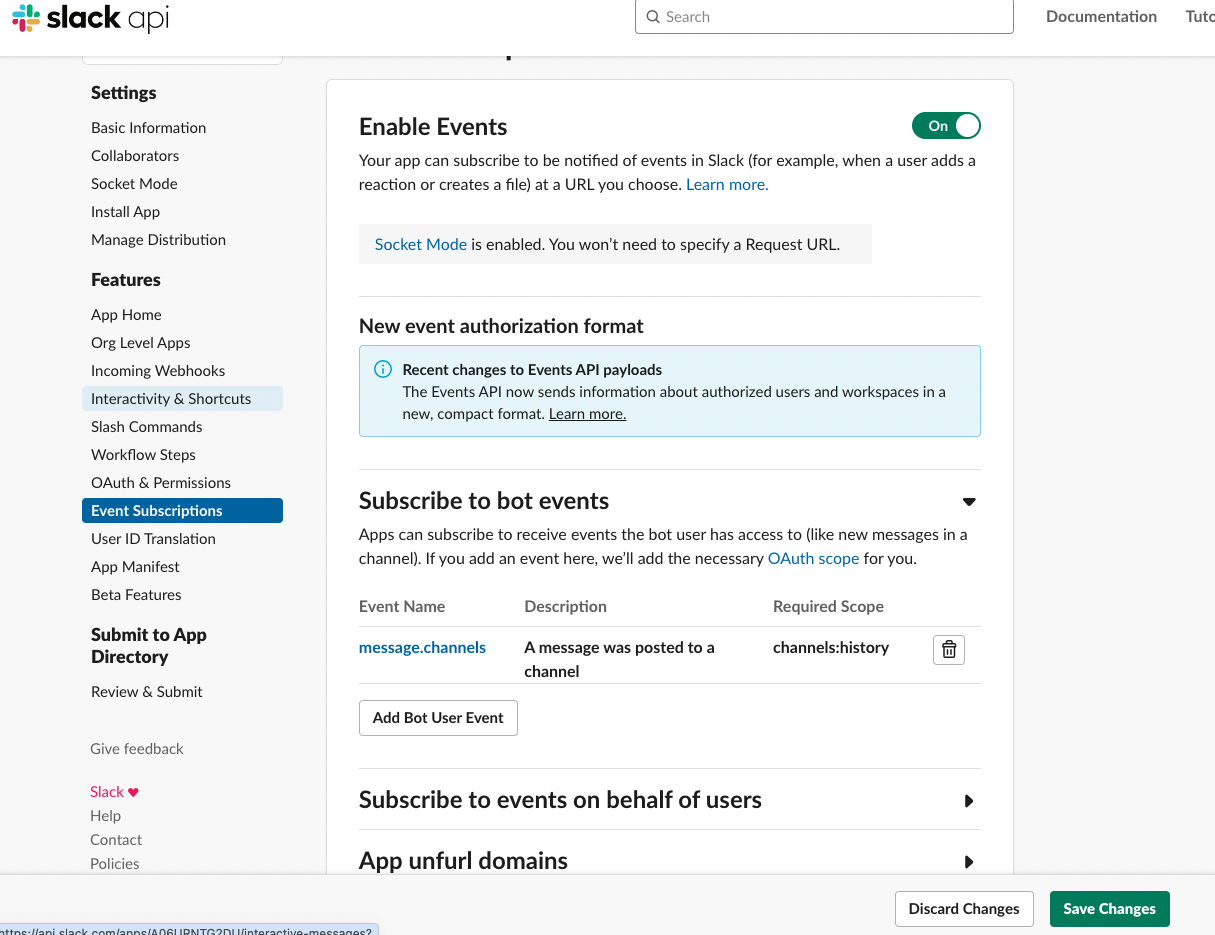The width and height of the screenshot is (1215, 935).
Task: Expand the App unfurl domains section
Action: [x=968, y=862]
